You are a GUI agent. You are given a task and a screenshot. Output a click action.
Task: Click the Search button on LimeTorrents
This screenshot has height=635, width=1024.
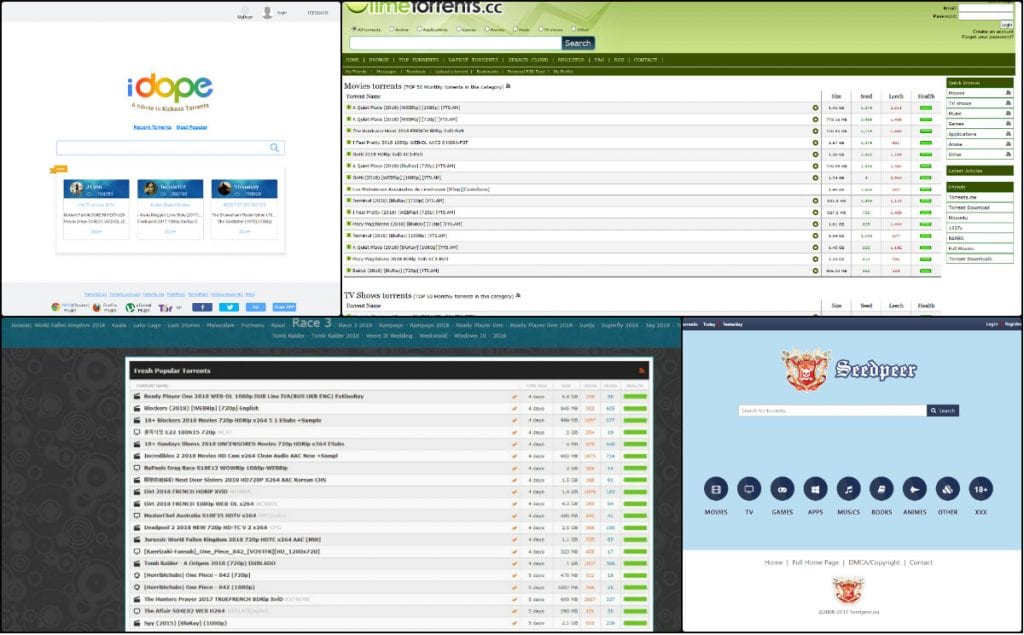tap(578, 43)
